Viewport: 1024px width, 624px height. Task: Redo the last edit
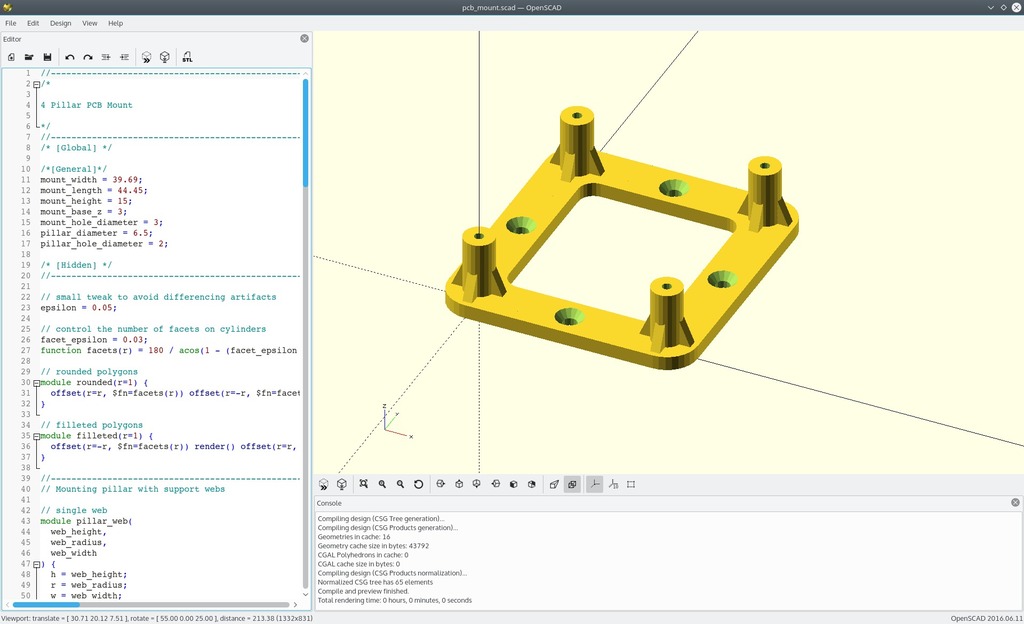click(88, 57)
